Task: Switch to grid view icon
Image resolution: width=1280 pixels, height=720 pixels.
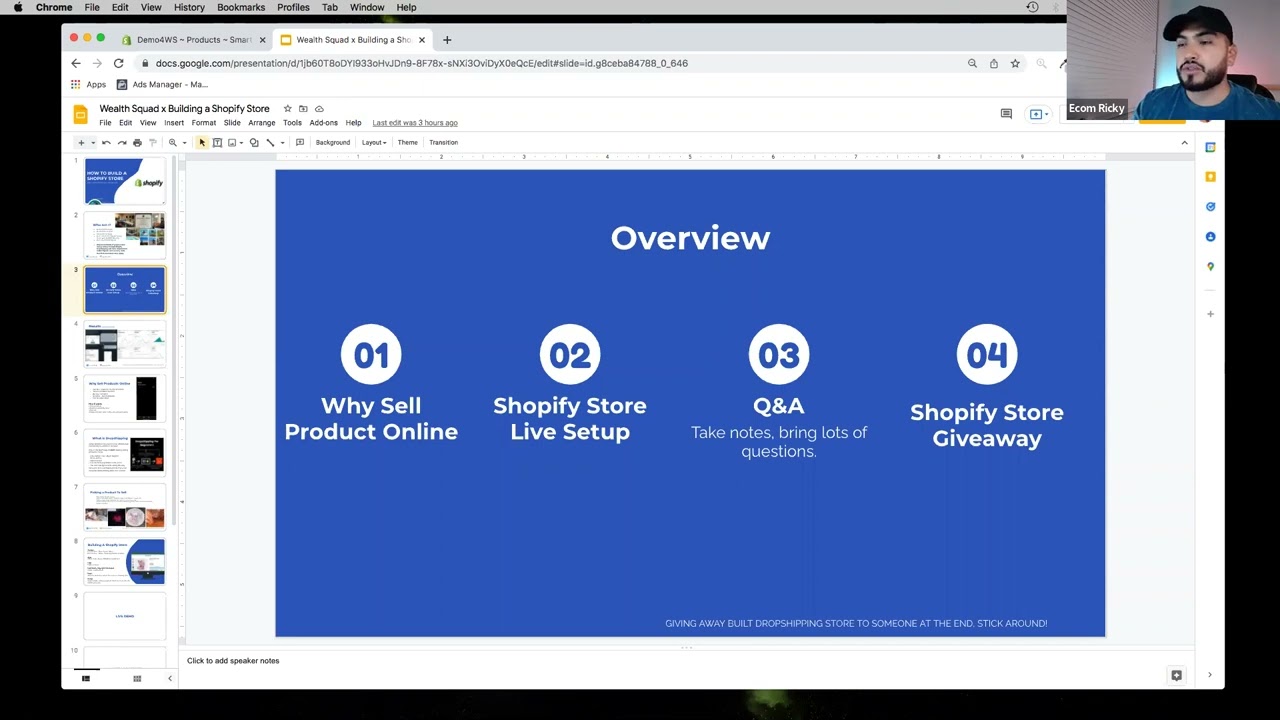Action: pos(137,679)
